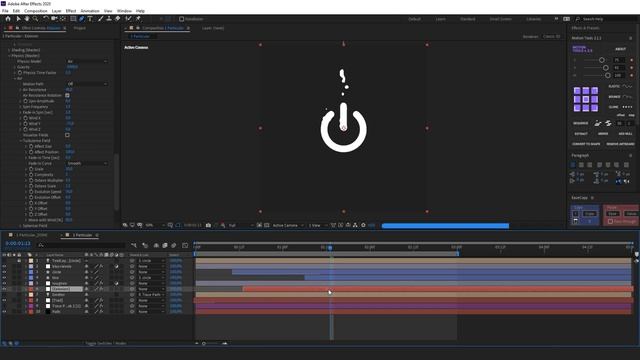Open the Layer menu
Screen dimensions: 640x360
(57, 11)
